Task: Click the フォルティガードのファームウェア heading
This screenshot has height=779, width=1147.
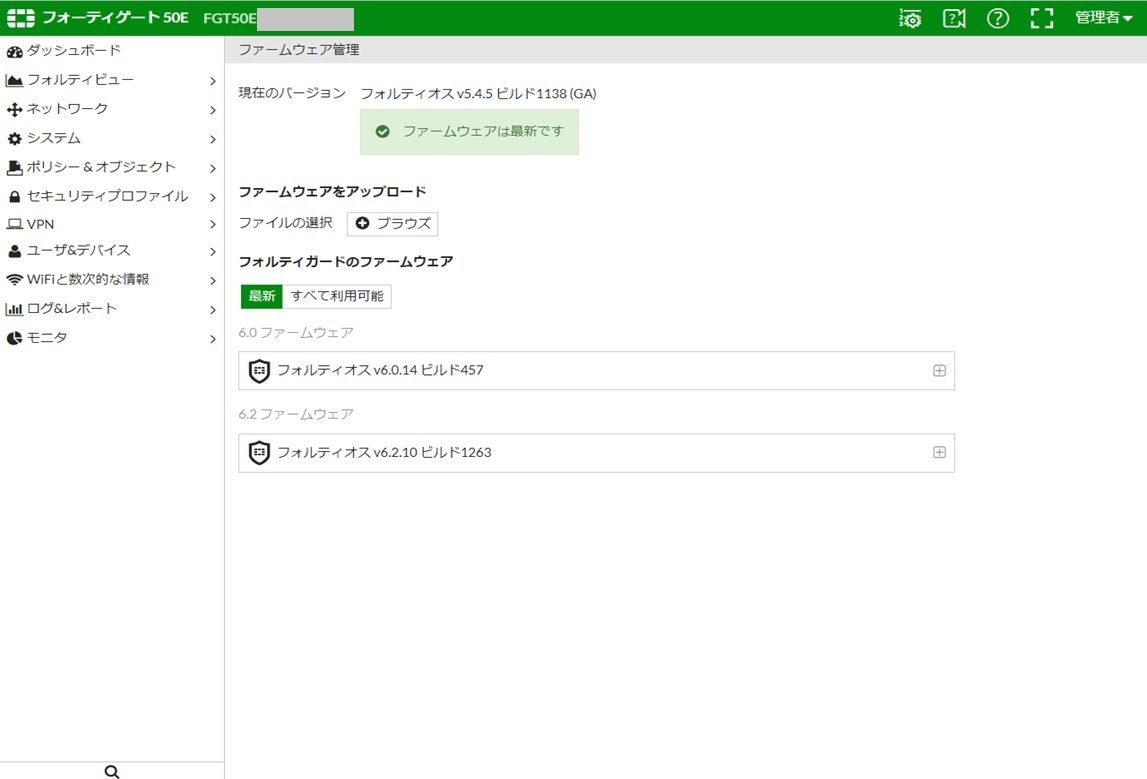Action: click(x=345, y=262)
